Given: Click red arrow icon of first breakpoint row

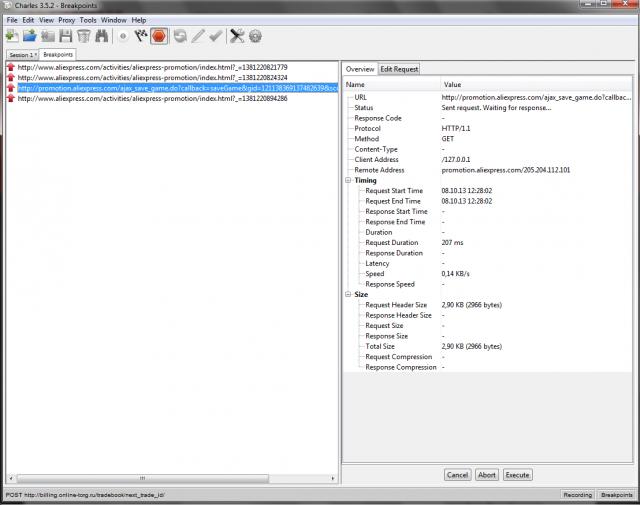Looking at the screenshot, I should click(x=11, y=67).
